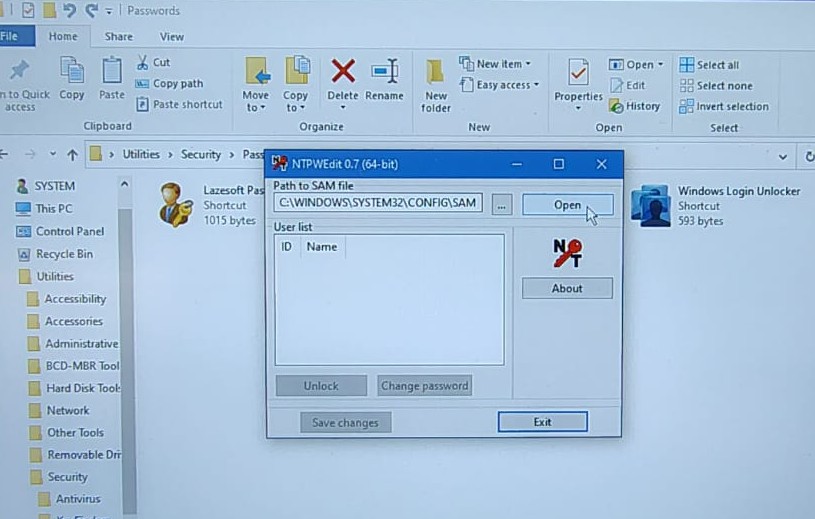The image size is (815, 519).
Task: Click the New folder icon
Action: (435, 75)
